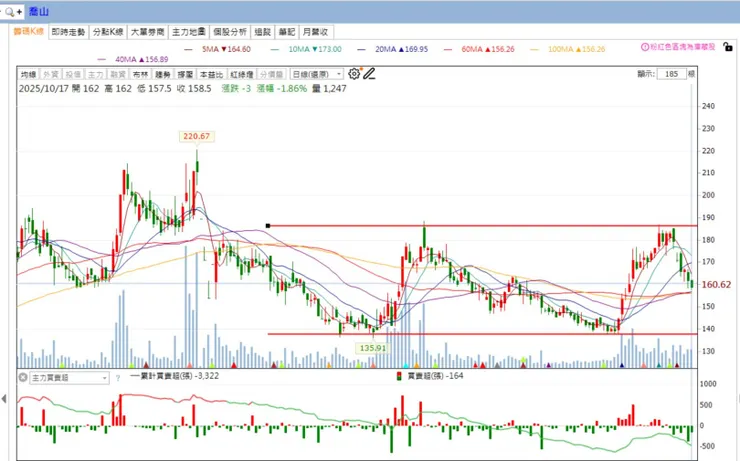This screenshot has width=740, height=461.
Task: Open the 主力買賣超 indicator dropdown
Action: (x=69, y=378)
